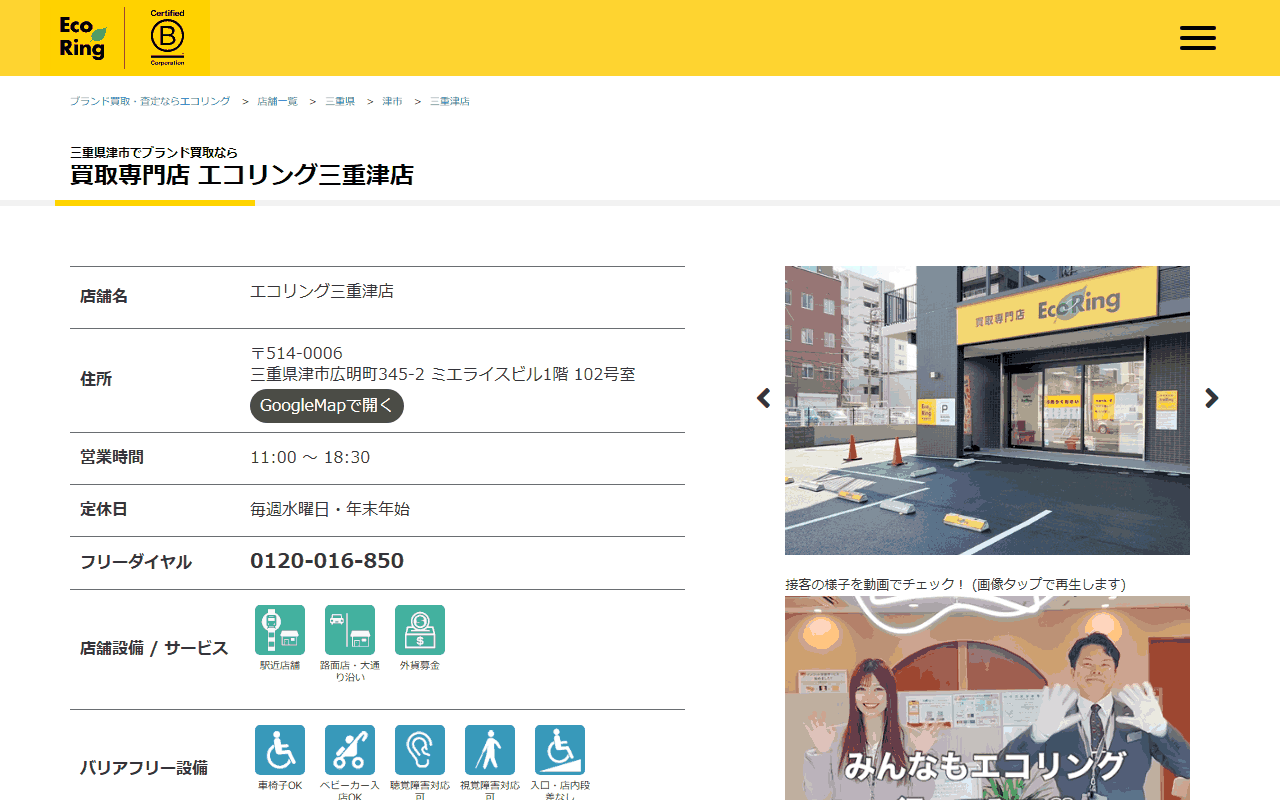The image size is (1280, 800).
Task: Click the 車椅子OK wheelchair icon
Action: 280,750
